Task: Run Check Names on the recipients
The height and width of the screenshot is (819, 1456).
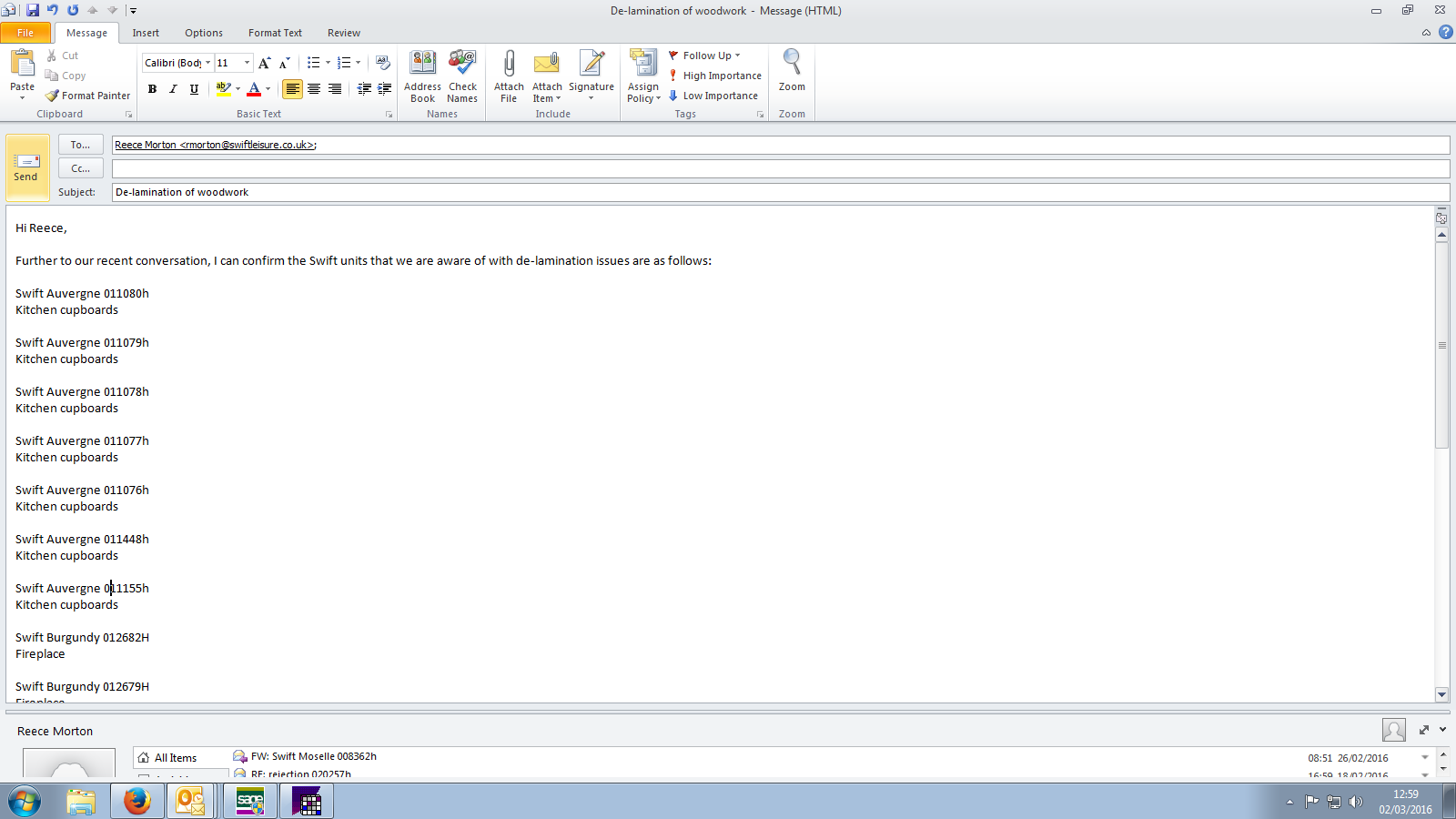Action: pyautogui.click(x=462, y=76)
